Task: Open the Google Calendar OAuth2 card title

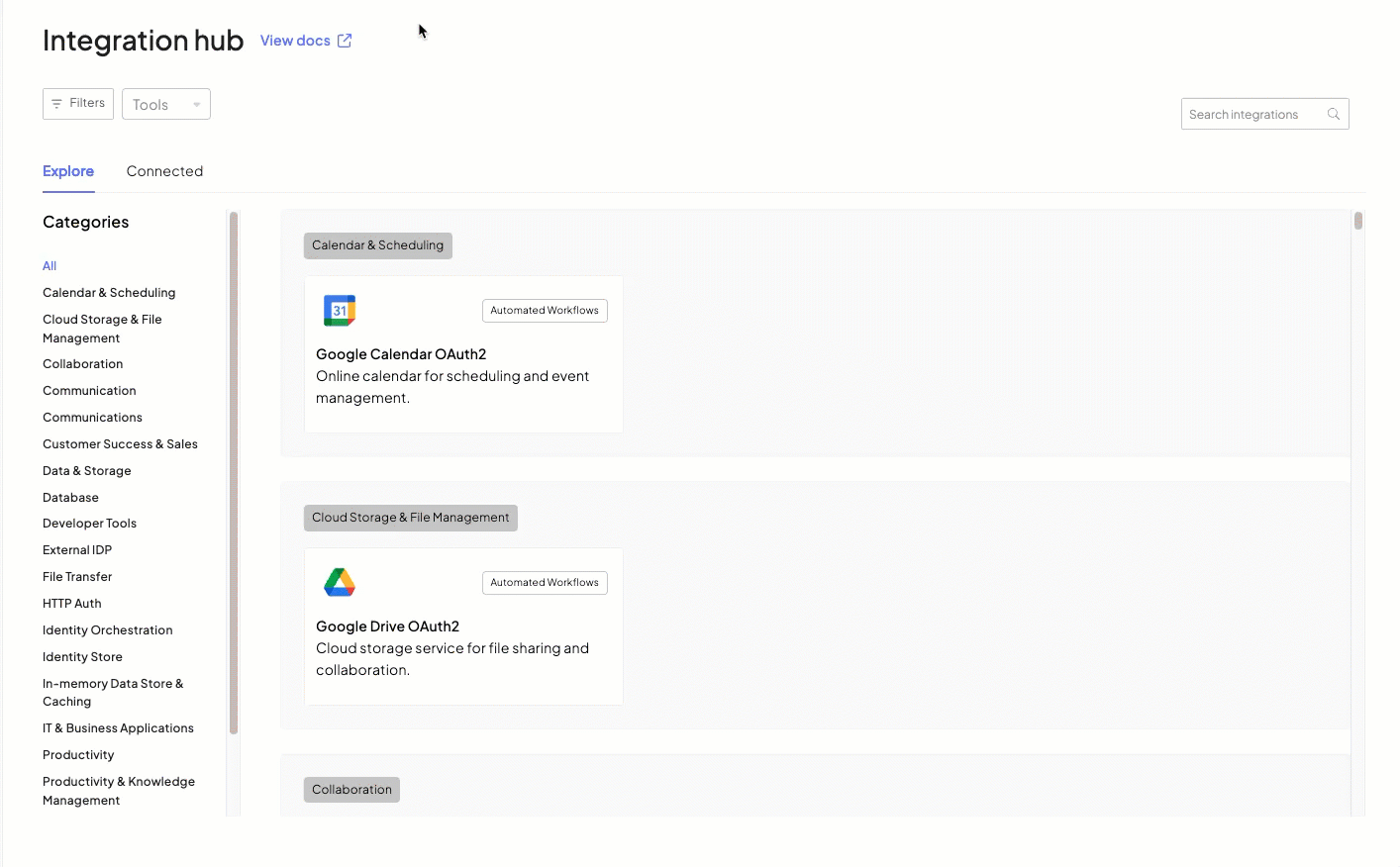Action: coord(401,354)
